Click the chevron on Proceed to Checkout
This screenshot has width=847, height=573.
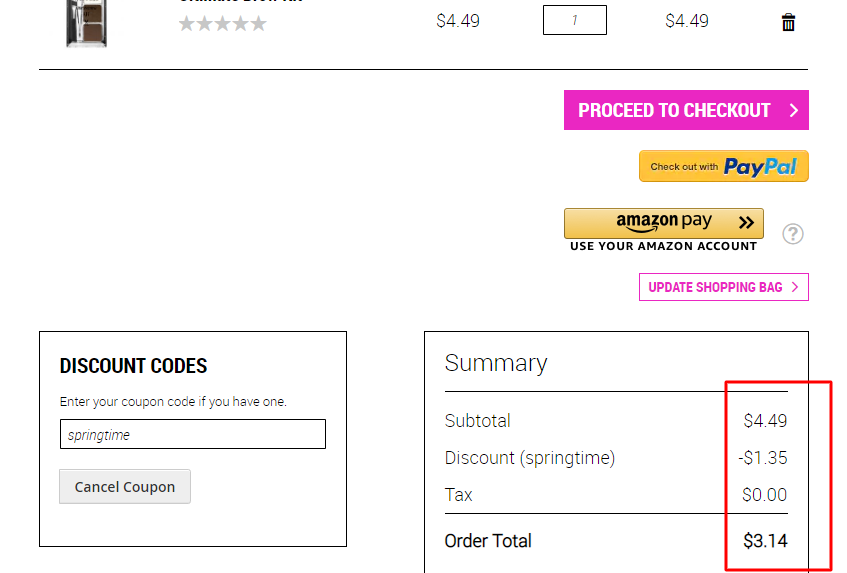[x=794, y=110]
